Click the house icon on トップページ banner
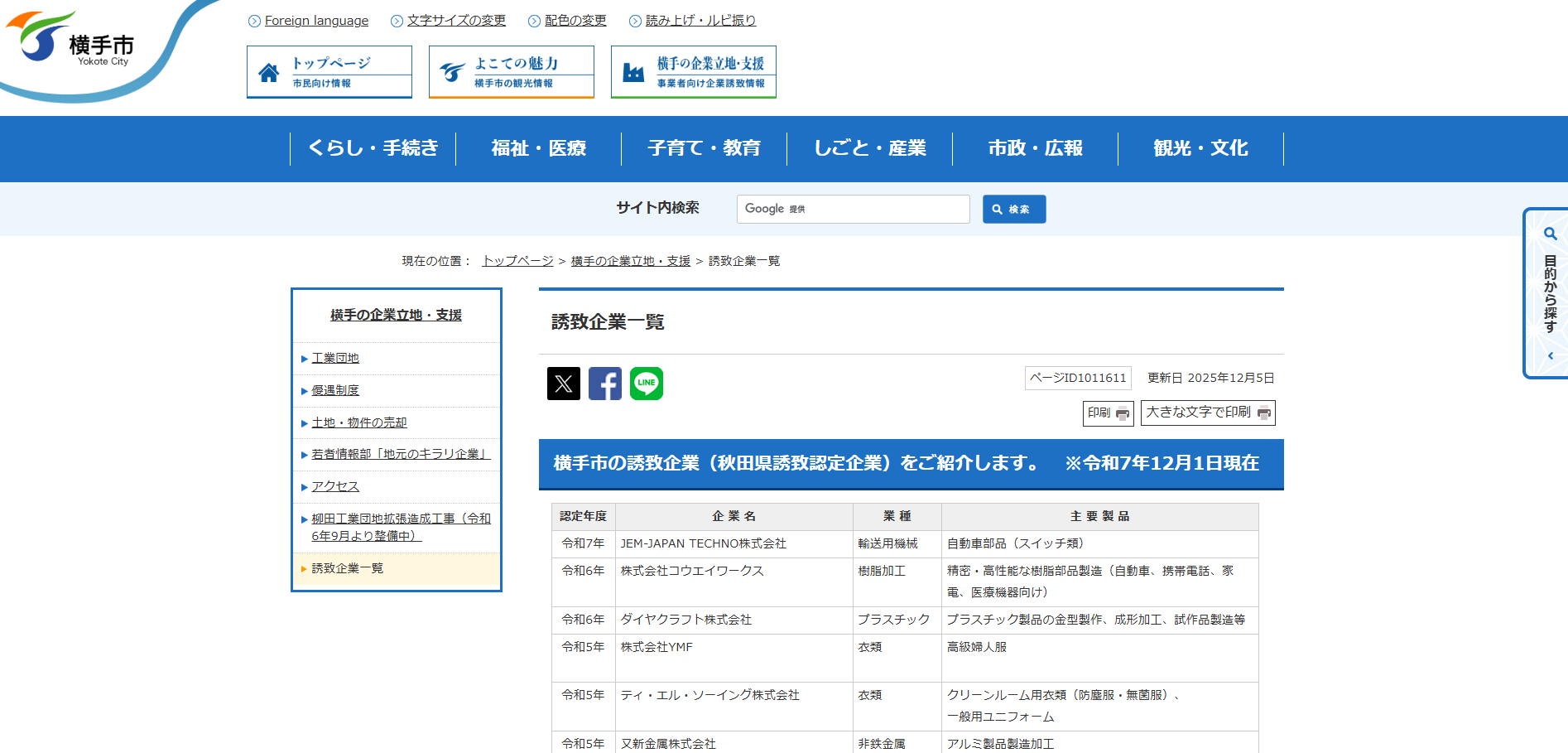1568x753 pixels. pyautogui.click(x=269, y=73)
